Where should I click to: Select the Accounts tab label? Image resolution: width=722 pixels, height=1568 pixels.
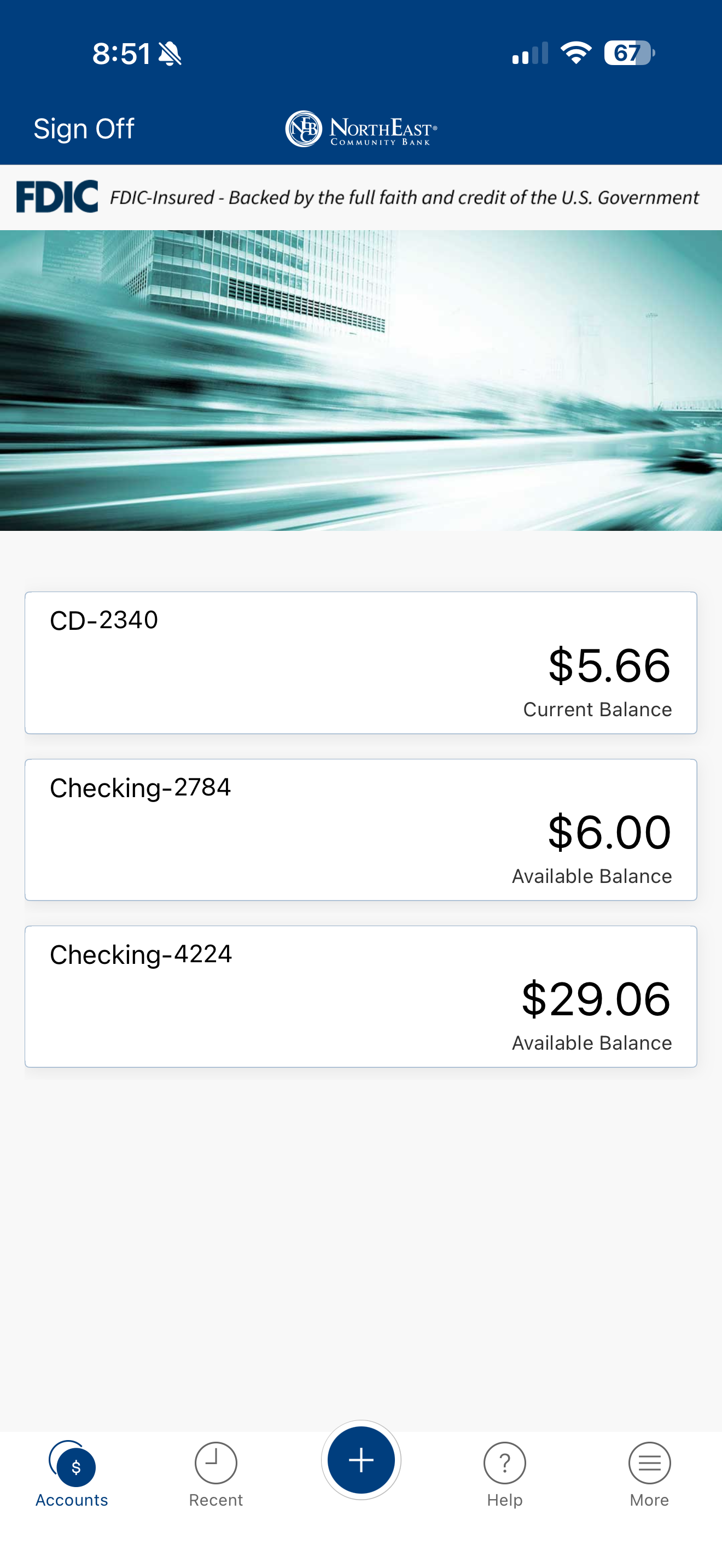72,1500
